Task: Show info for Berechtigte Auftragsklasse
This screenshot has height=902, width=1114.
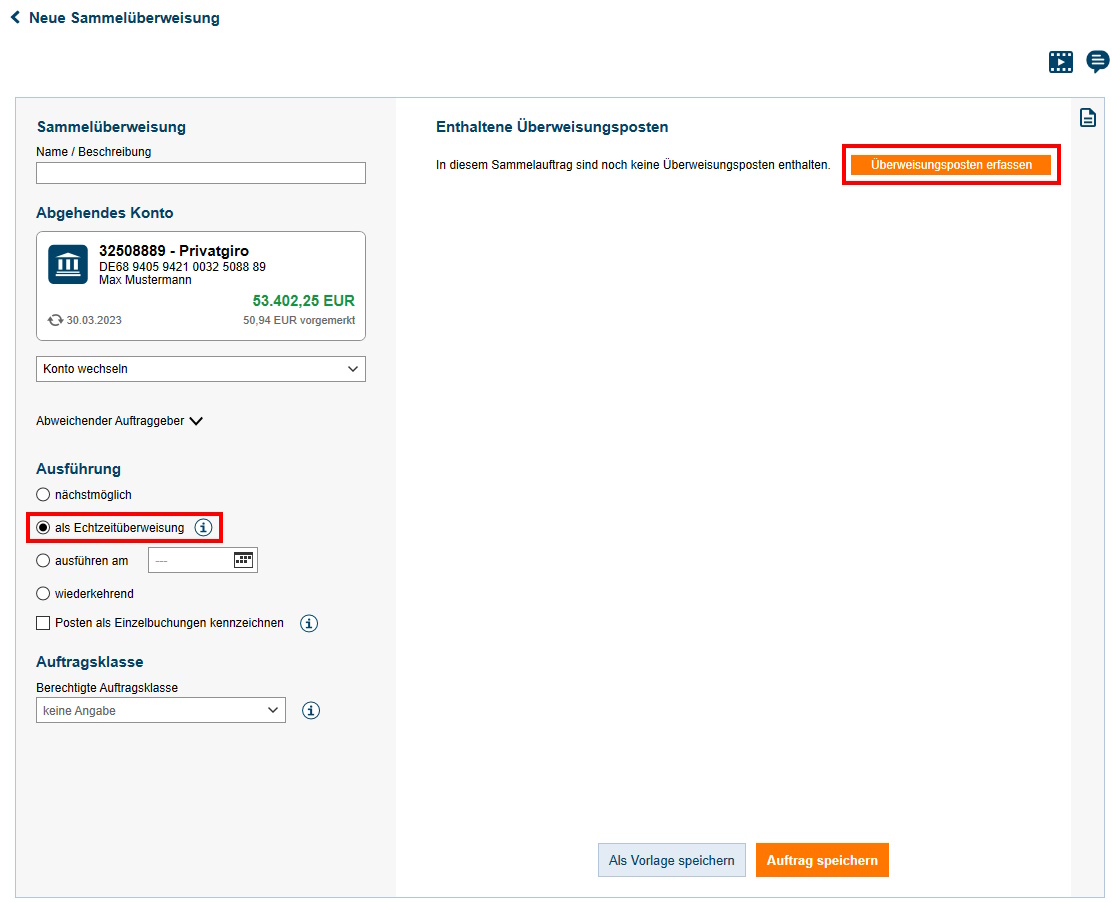Action: coord(310,710)
